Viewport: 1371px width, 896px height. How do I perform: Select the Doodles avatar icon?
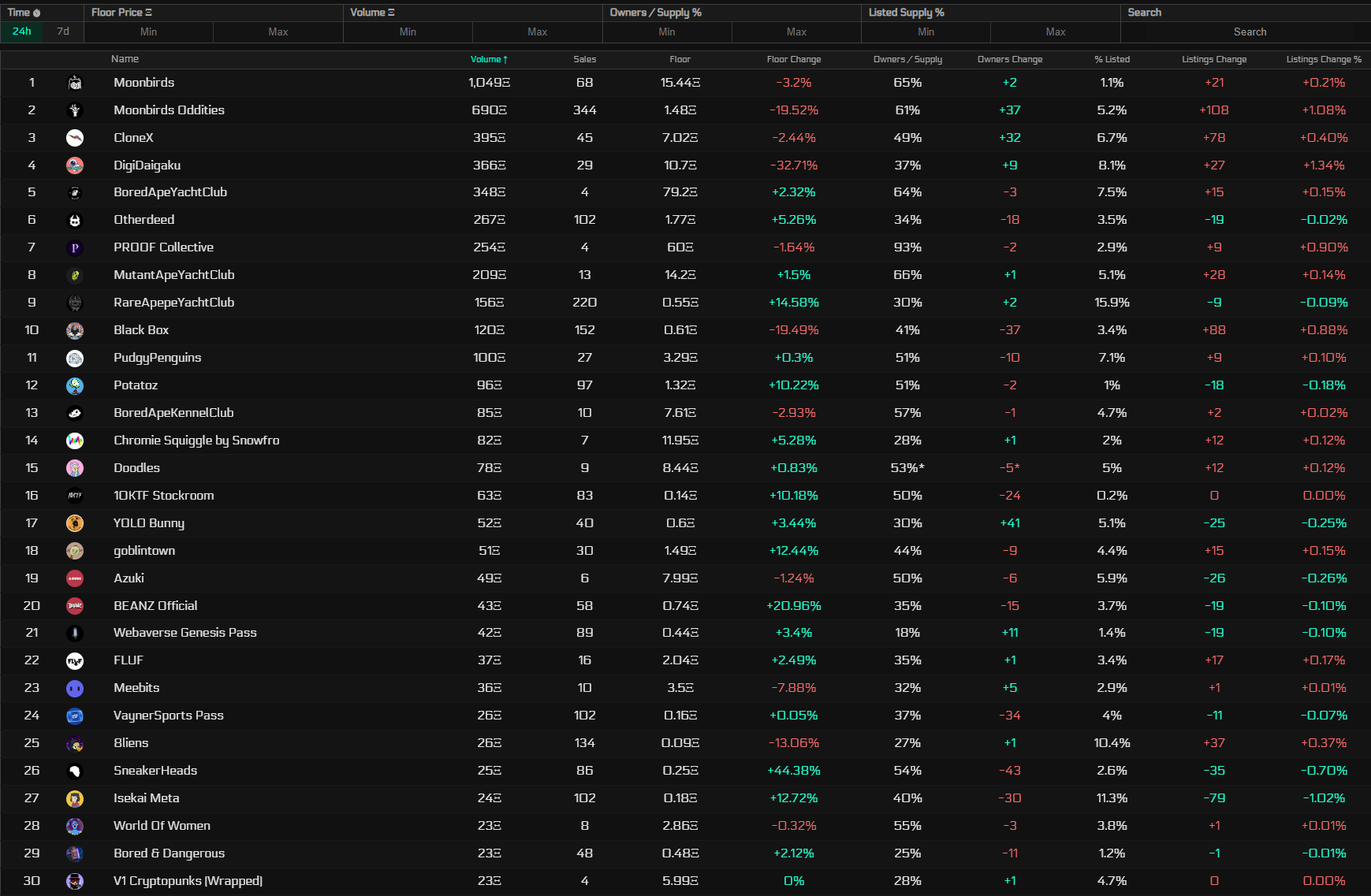75,468
